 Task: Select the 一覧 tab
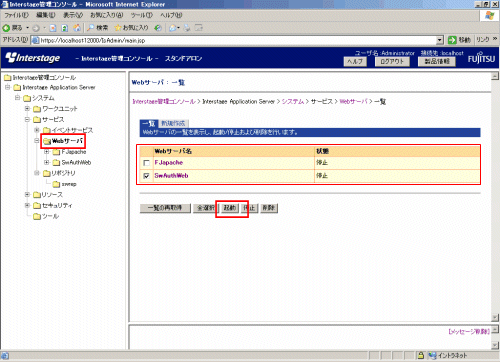pos(148,124)
